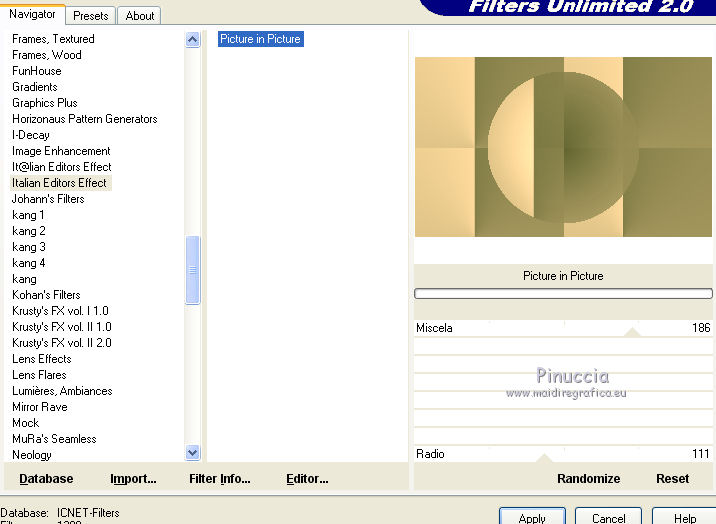This screenshot has width=716, height=524.
Task: Click the Database button
Action: 46,478
